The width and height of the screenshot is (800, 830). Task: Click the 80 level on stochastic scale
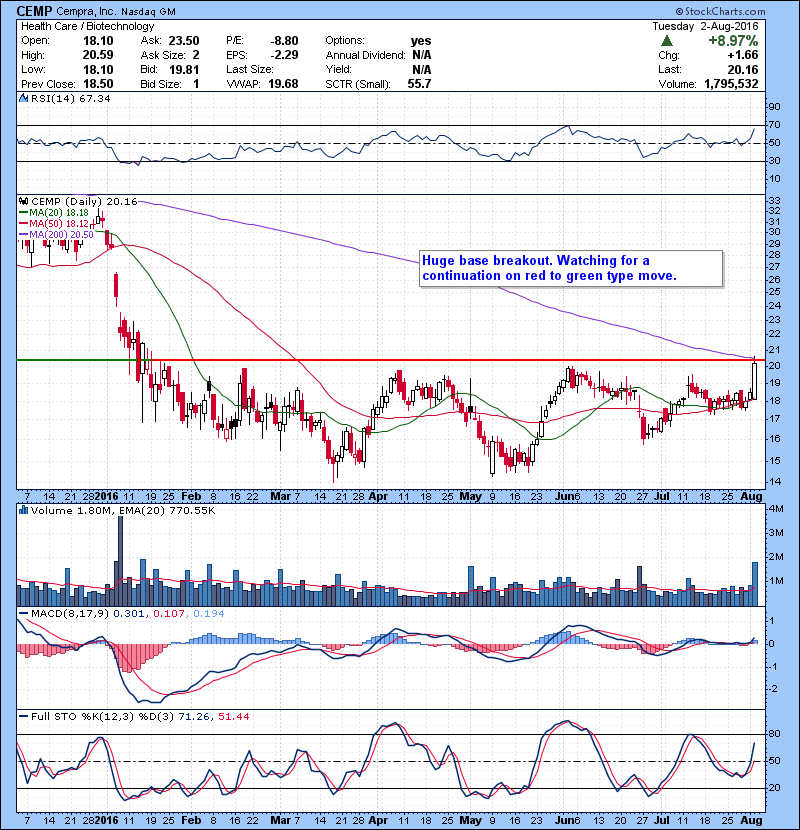click(774, 734)
